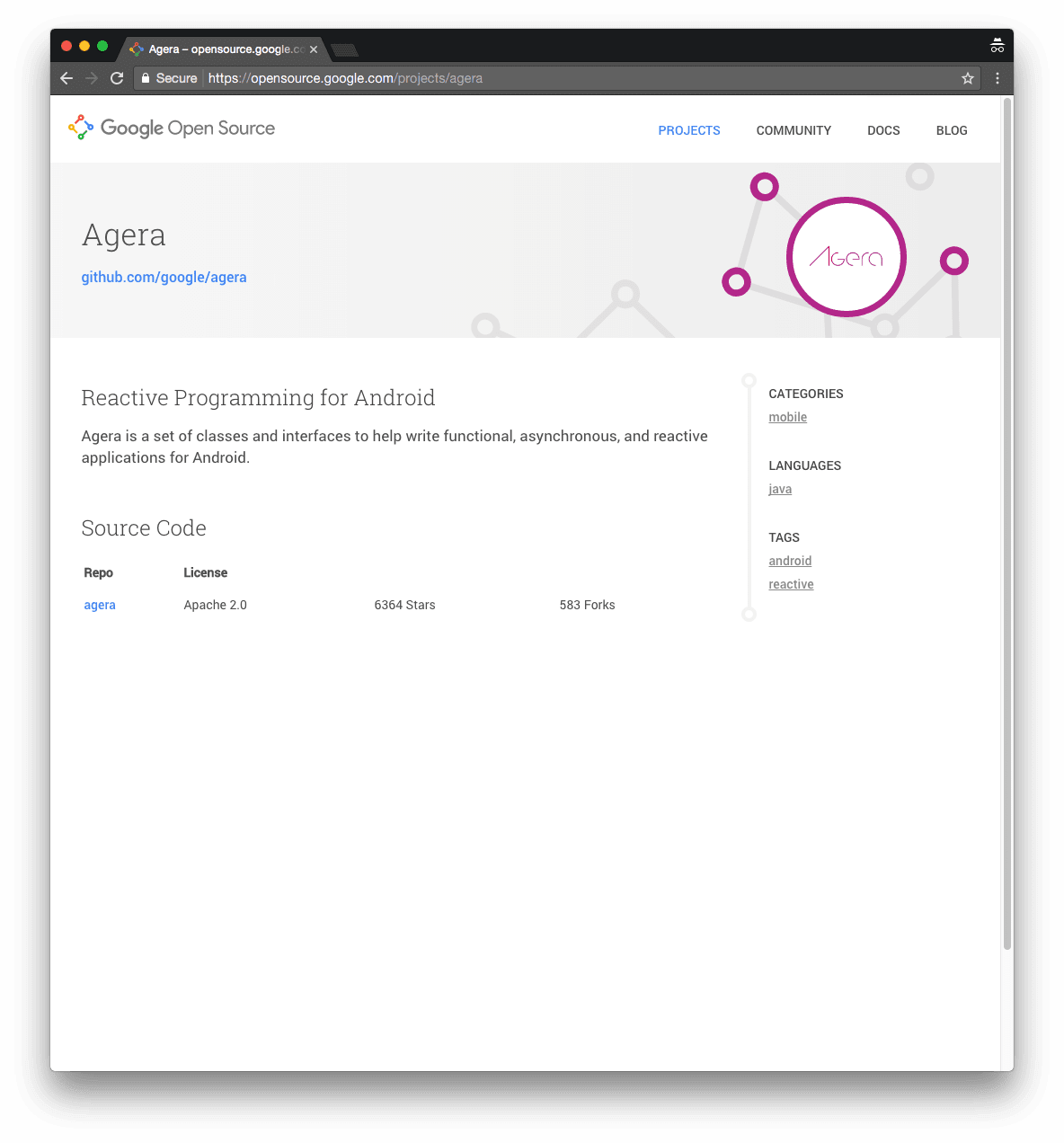Close the Agera browser tab
Image resolution: width=1064 pixels, height=1143 pixels.
(314, 49)
